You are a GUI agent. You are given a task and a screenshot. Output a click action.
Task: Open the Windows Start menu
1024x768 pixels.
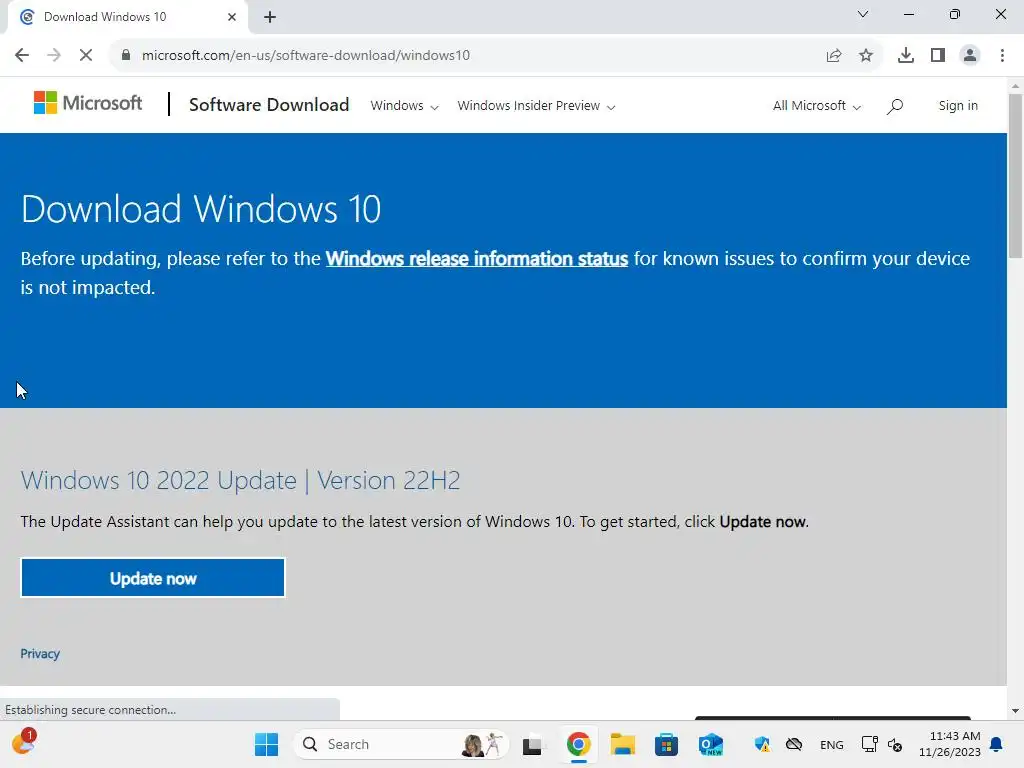(x=266, y=744)
